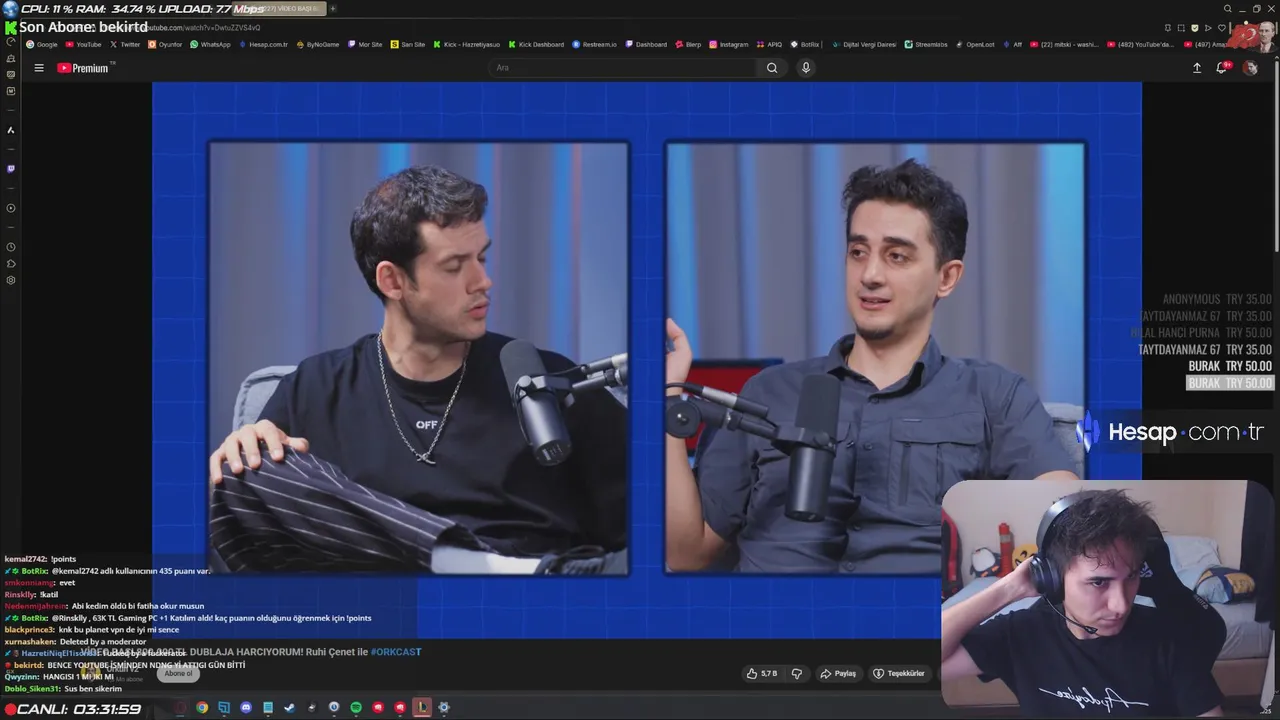1280x720 pixels.
Task: Open Spotify from the taskbar
Action: click(356, 708)
